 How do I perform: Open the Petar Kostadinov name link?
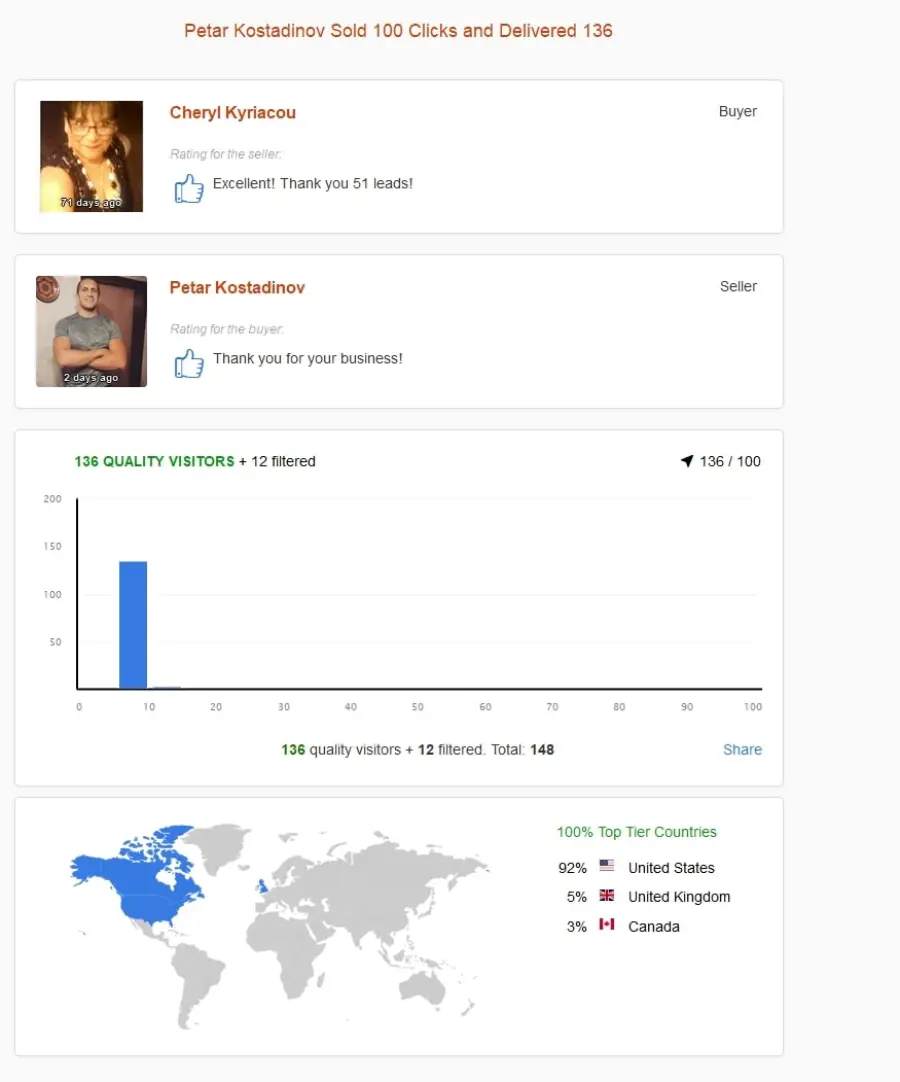(237, 288)
